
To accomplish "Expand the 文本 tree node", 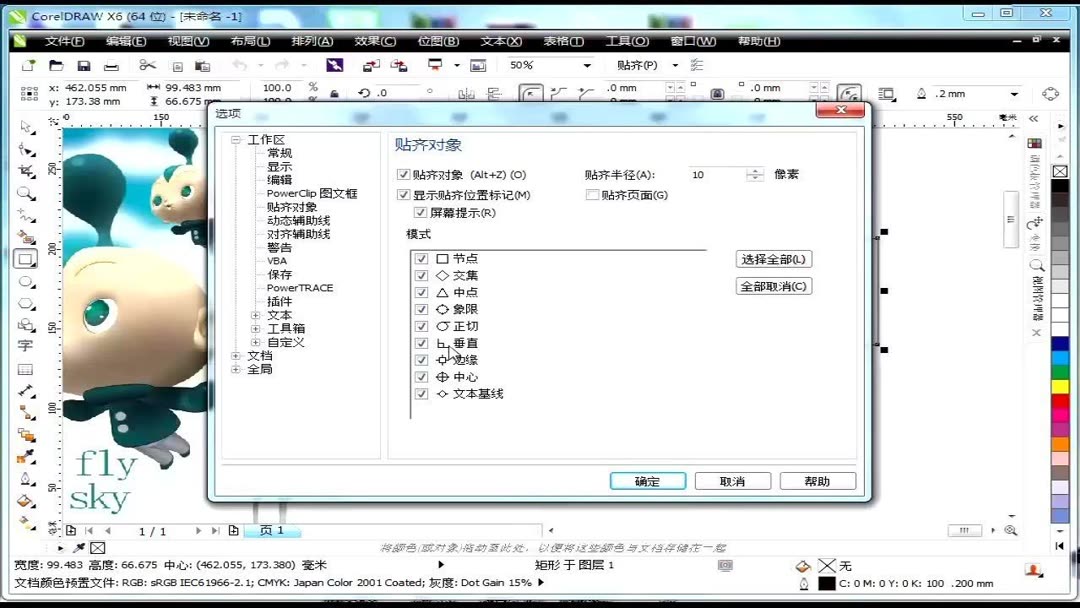I will pyautogui.click(x=255, y=314).
